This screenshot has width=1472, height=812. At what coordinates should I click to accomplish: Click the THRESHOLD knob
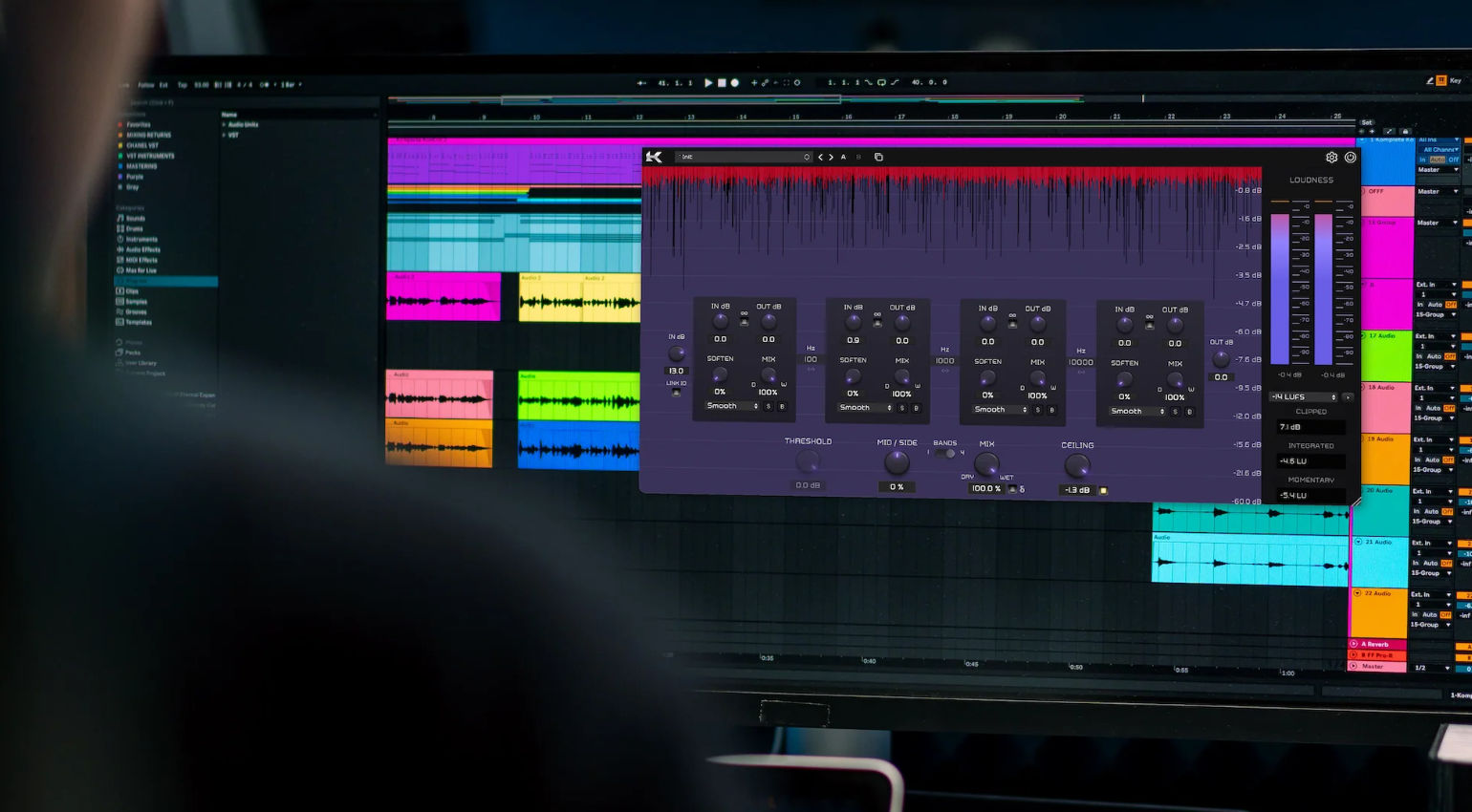coord(808,462)
